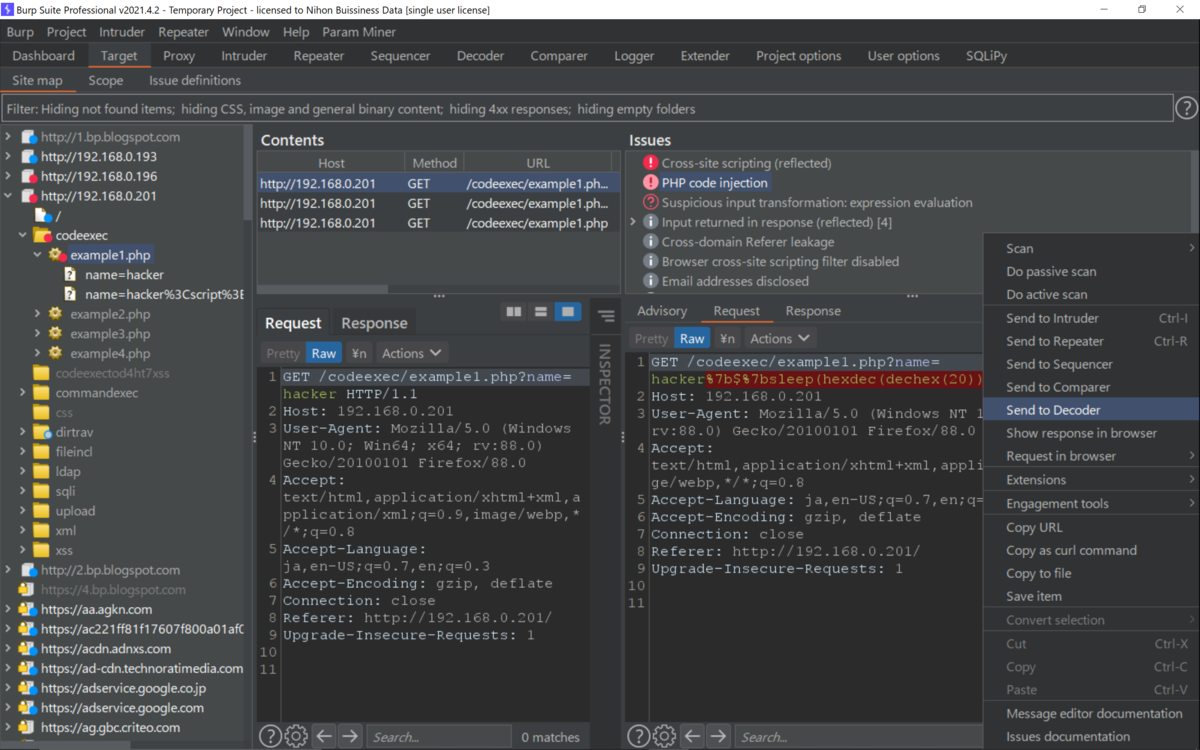Open the Issue definitions sub-tab
Image resolution: width=1200 pixels, height=750 pixels.
[195, 80]
